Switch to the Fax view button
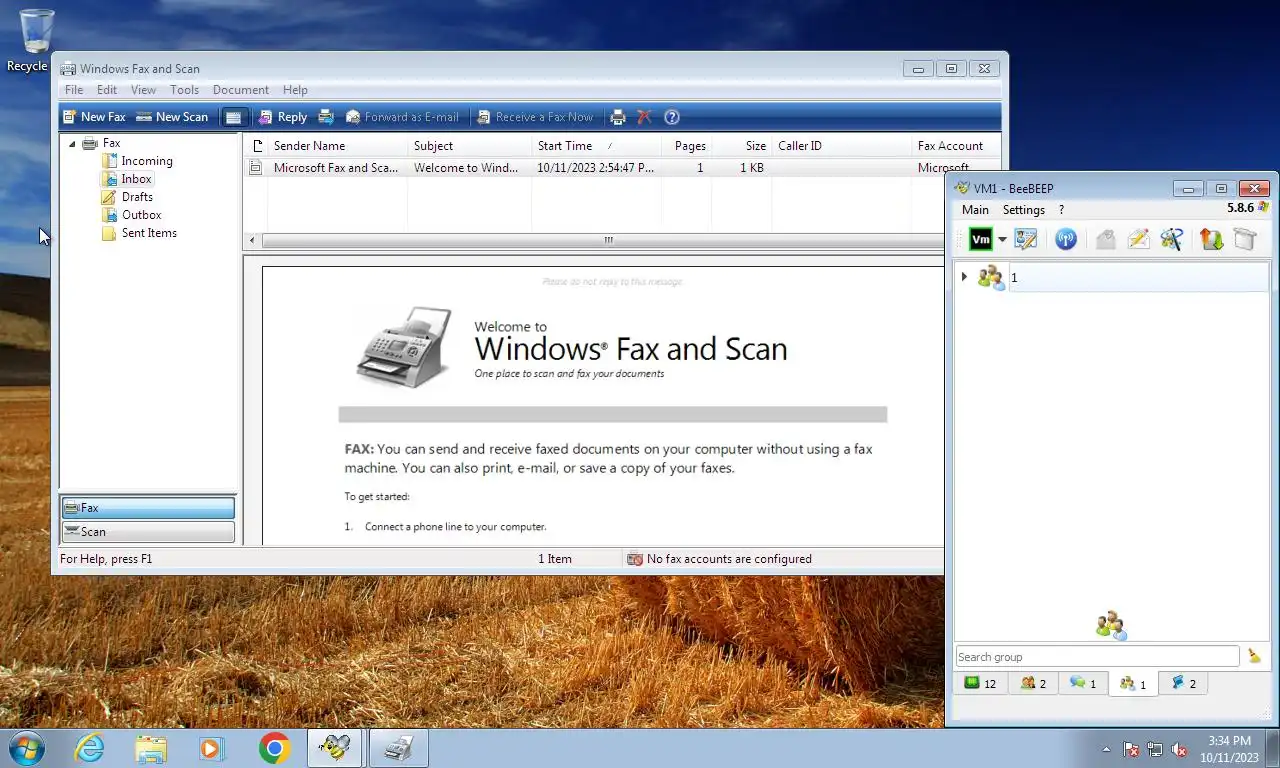Viewport: 1280px width, 768px height. tap(148, 508)
